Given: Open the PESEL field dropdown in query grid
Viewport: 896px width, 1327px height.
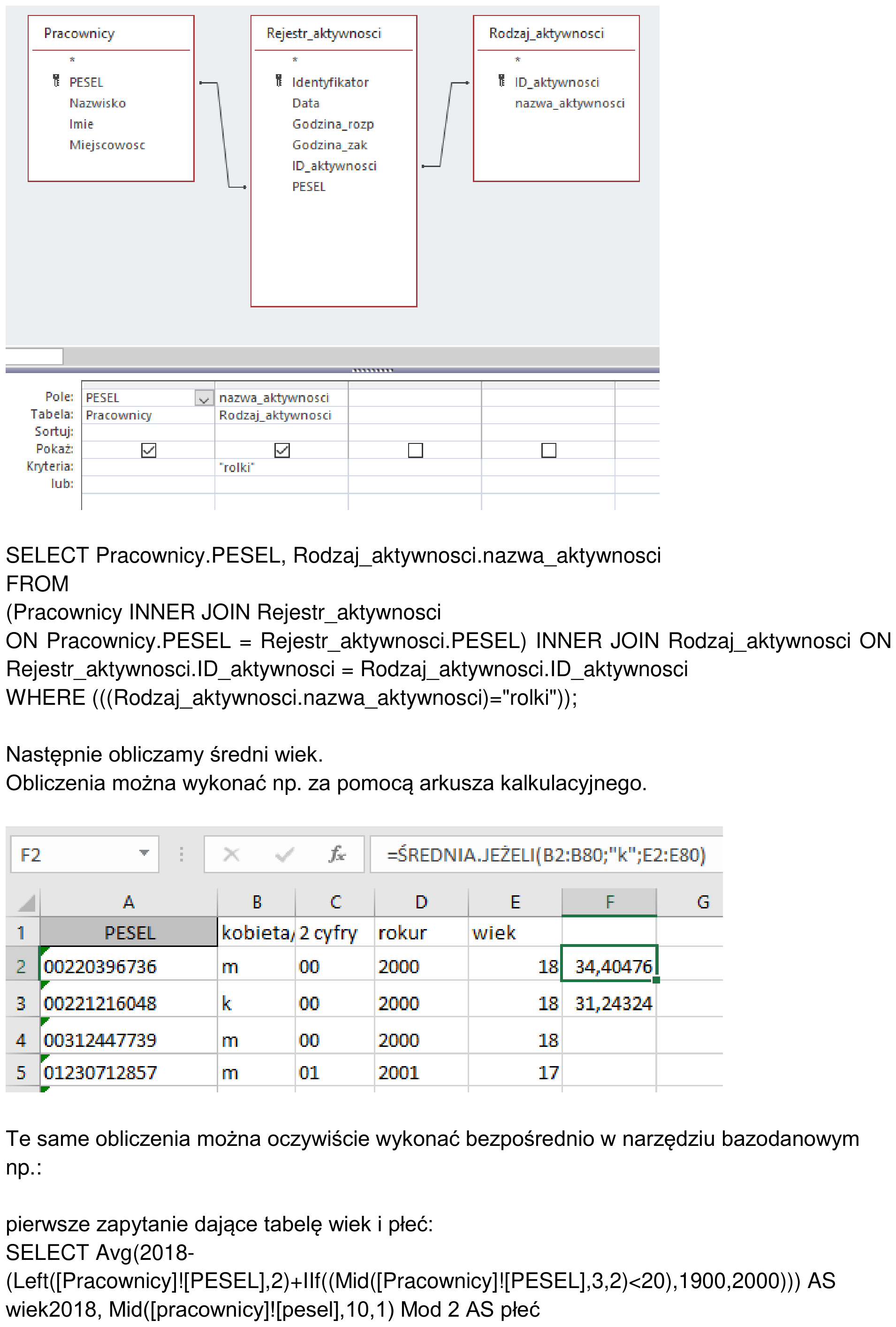Looking at the screenshot, I should 204,398.
